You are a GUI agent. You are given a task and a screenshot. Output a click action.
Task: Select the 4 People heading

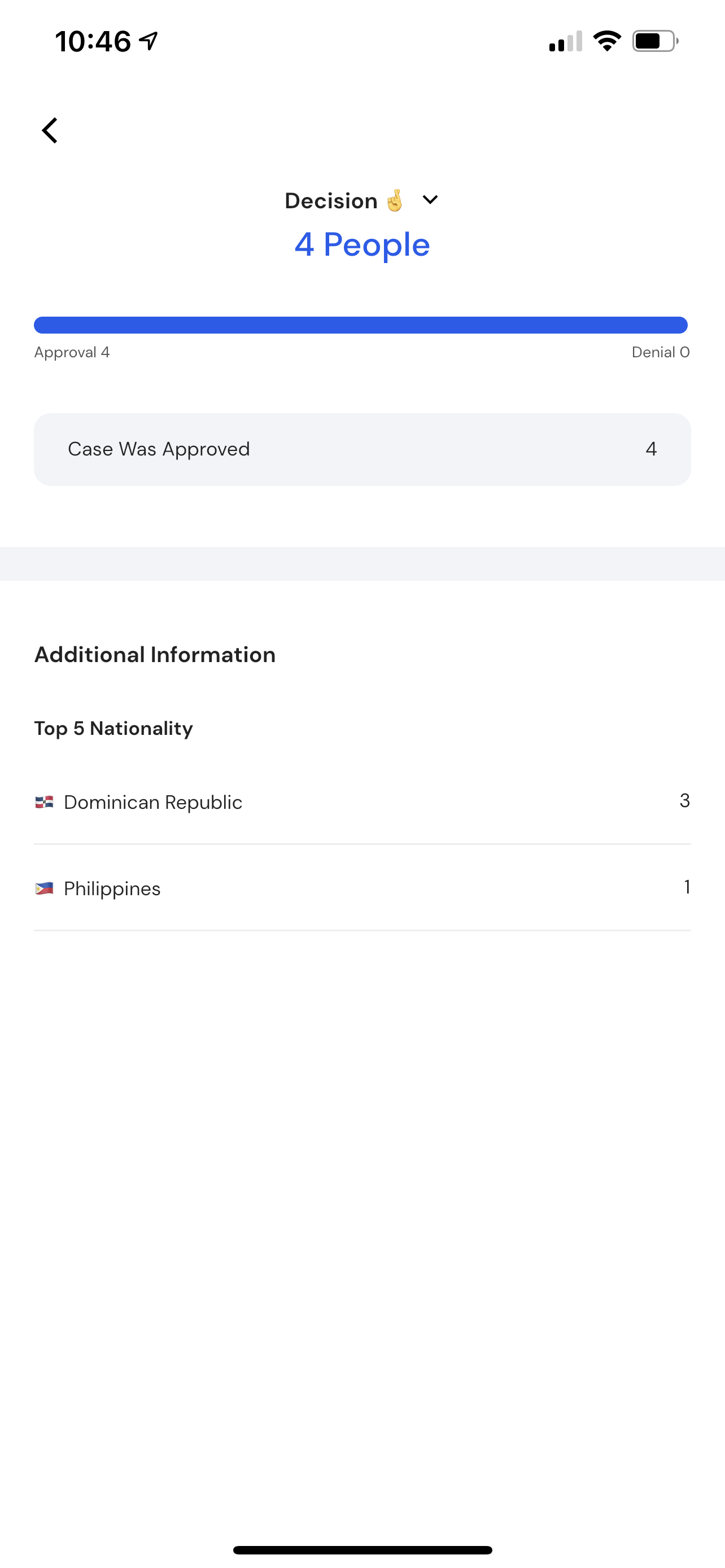click(x=362, y=245)
